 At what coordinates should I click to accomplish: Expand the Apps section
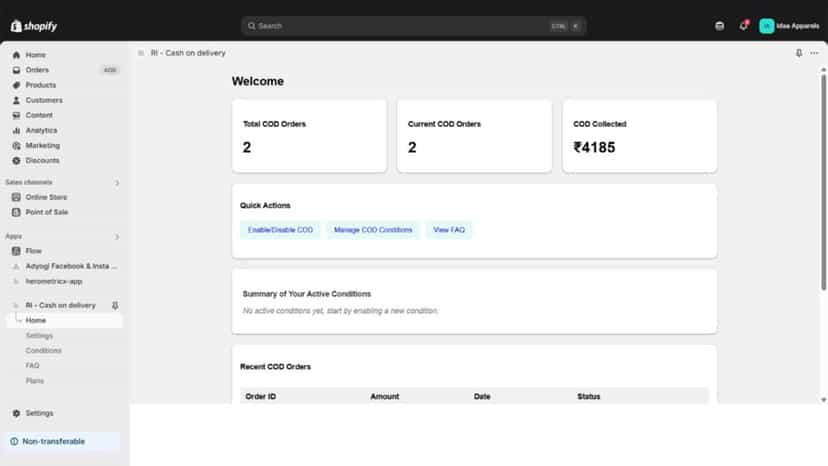(x=117, y=237)
